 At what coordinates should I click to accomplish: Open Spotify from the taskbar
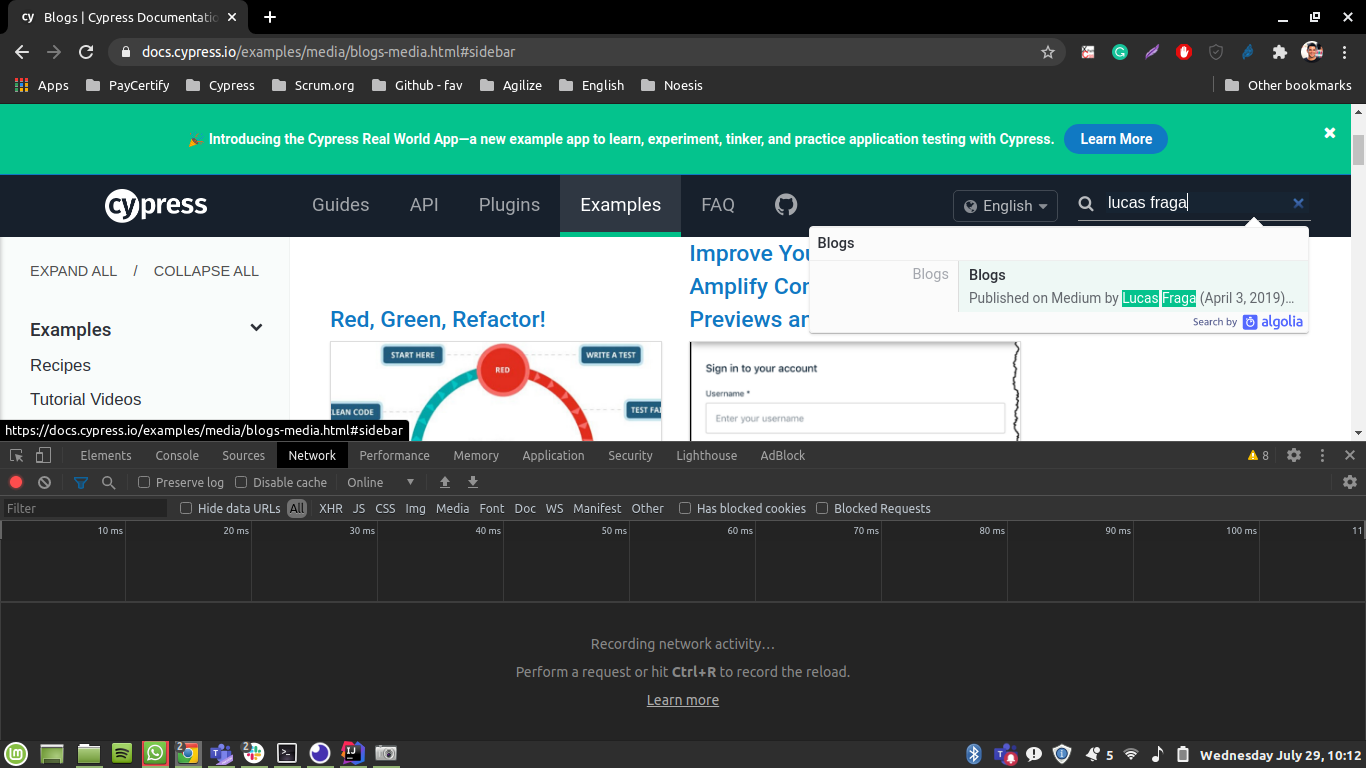coord(122,753)
